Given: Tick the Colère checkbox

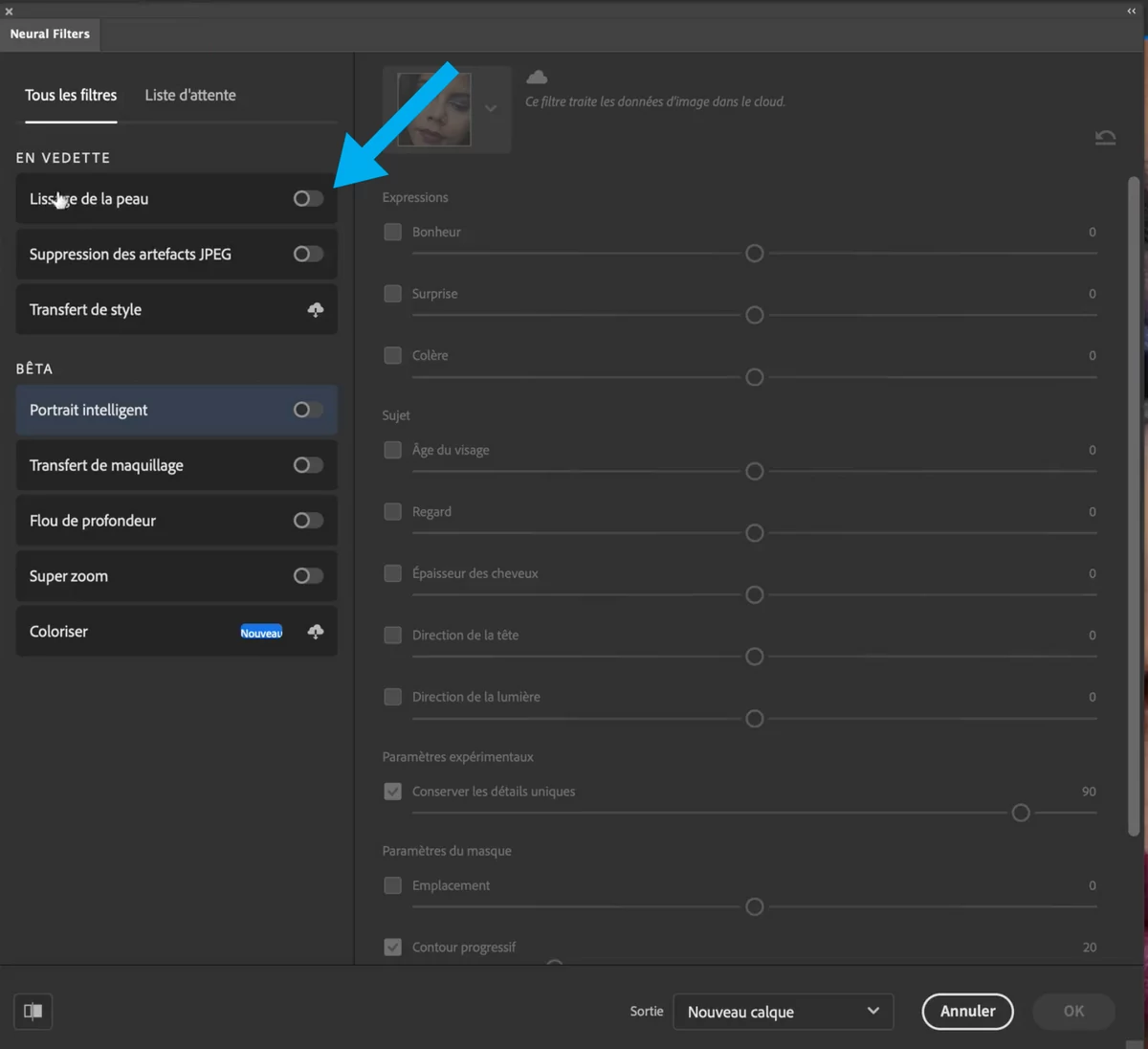Looking at the screenshot, I should 392,355.
